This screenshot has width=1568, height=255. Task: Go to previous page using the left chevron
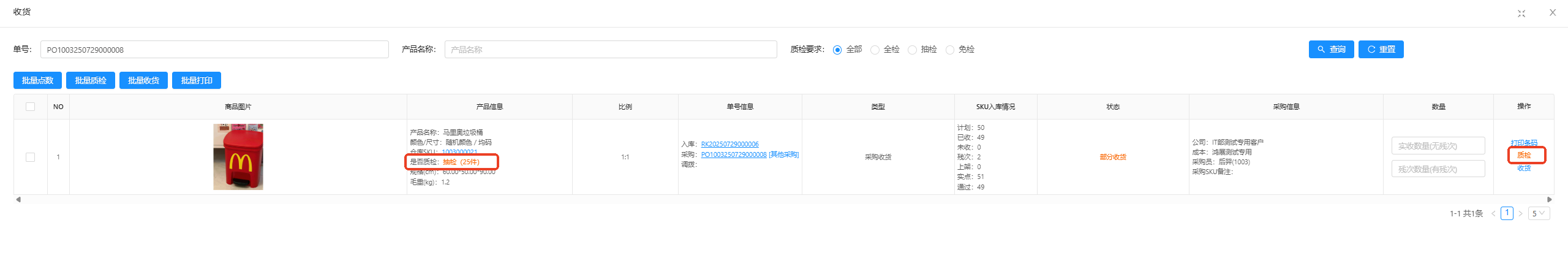coord(1493,213)
